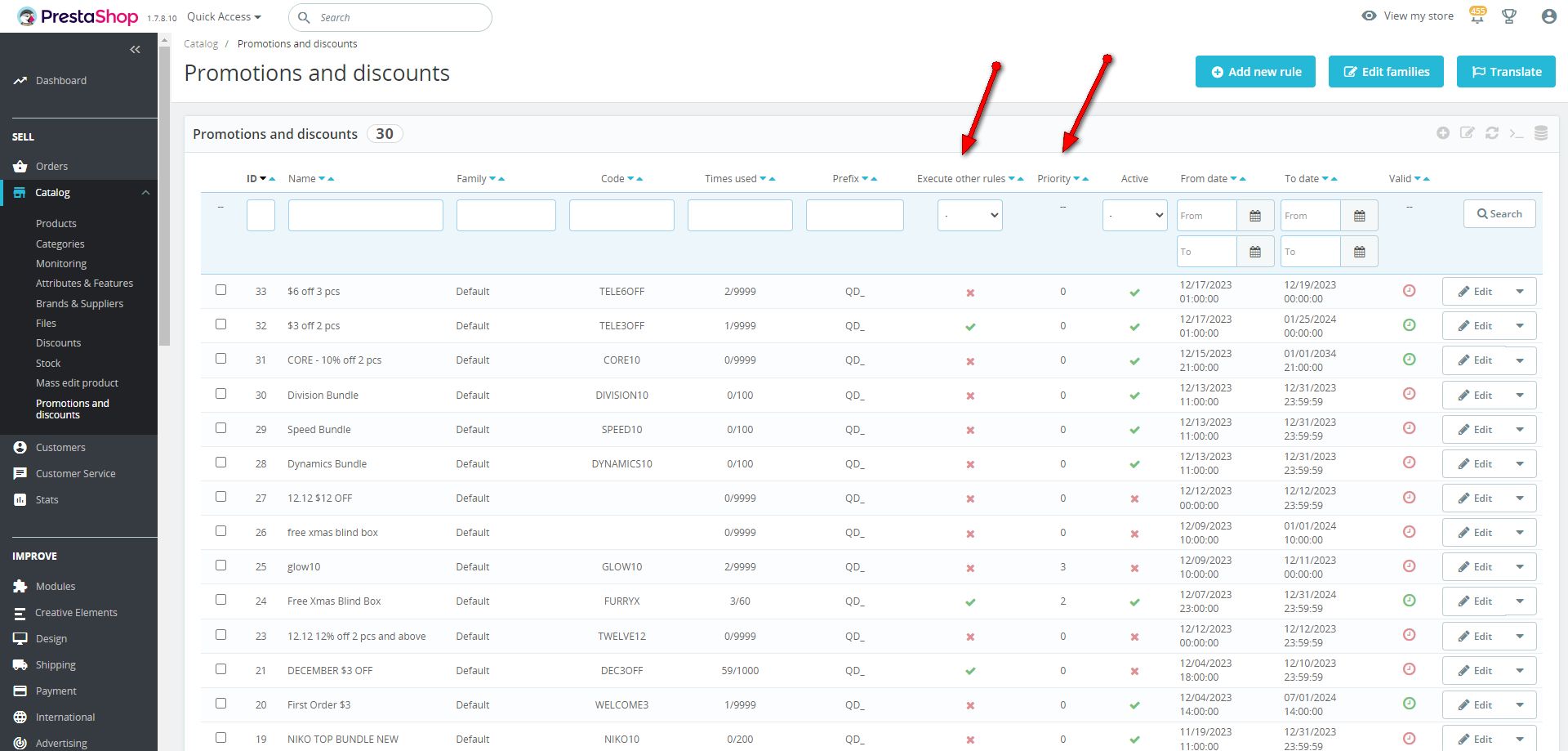Open Products in the Catalog menu
This screenshot has height=751, width=1568.
pyautogui.click(x=56, y=224)
